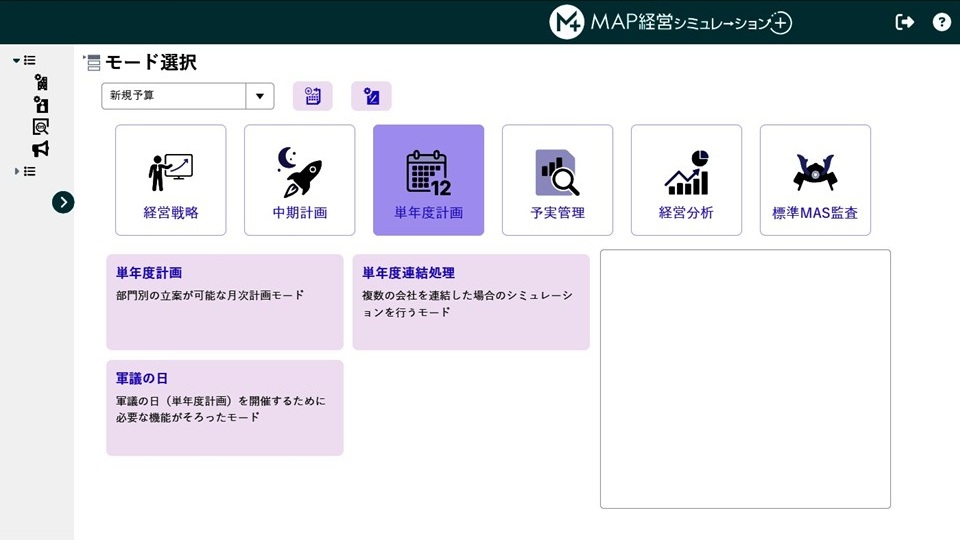Expand sidebar with round chevron button
The width and height of the screenshot is (960, 540).
(63, 202)
